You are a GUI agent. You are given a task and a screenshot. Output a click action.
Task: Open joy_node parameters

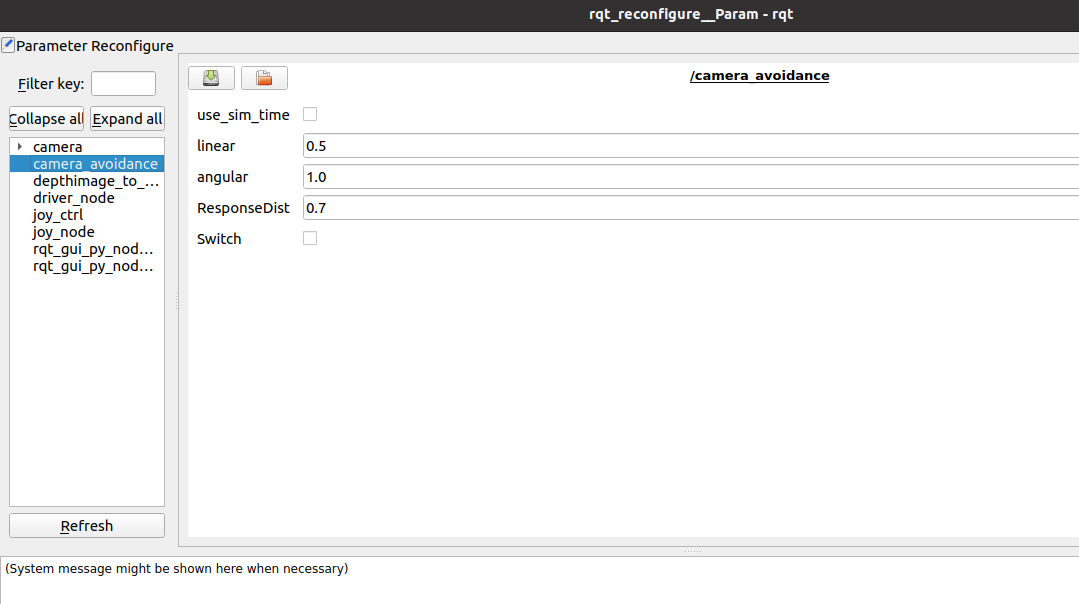63,233
